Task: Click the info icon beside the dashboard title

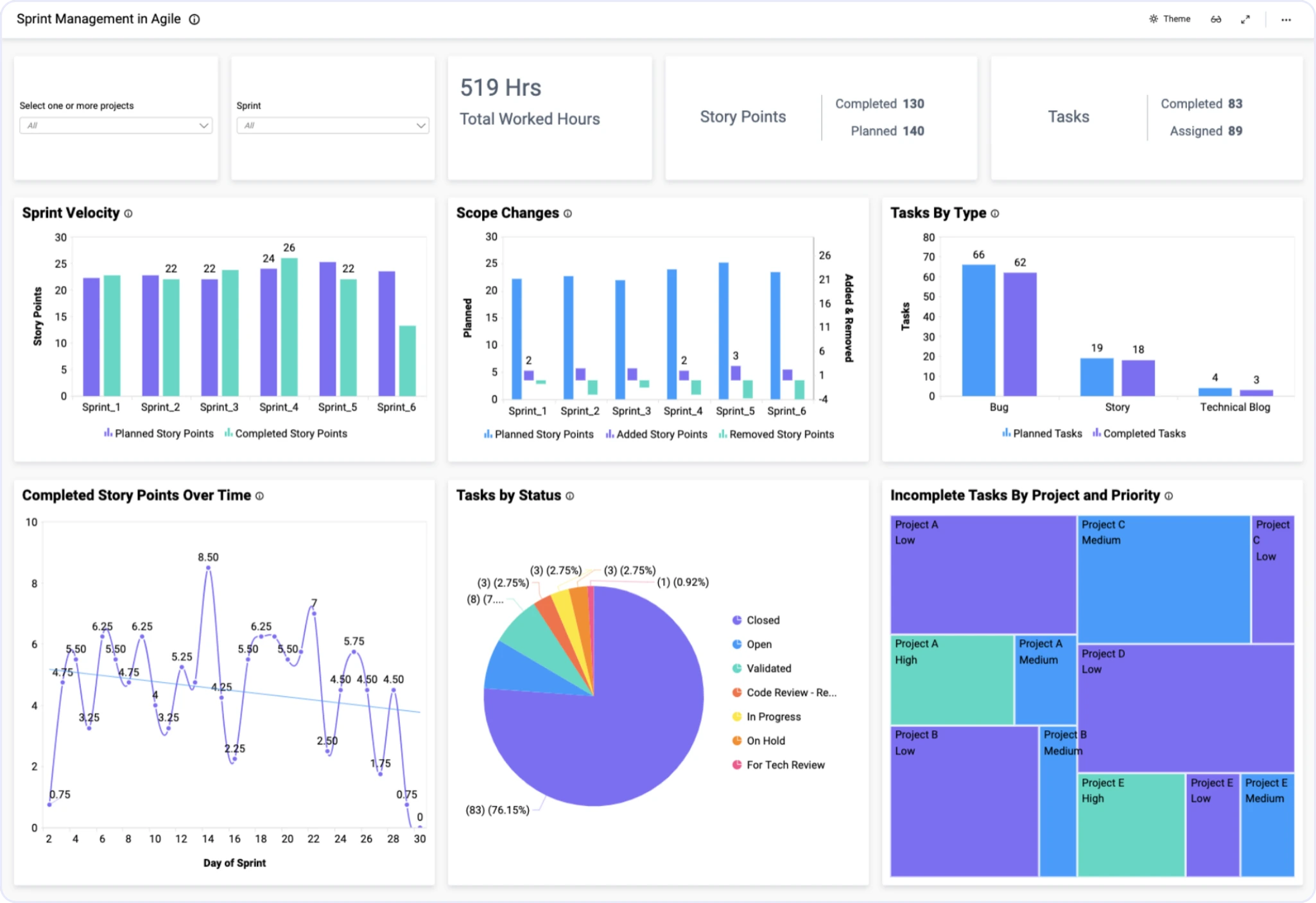Action: coord(195,19)
